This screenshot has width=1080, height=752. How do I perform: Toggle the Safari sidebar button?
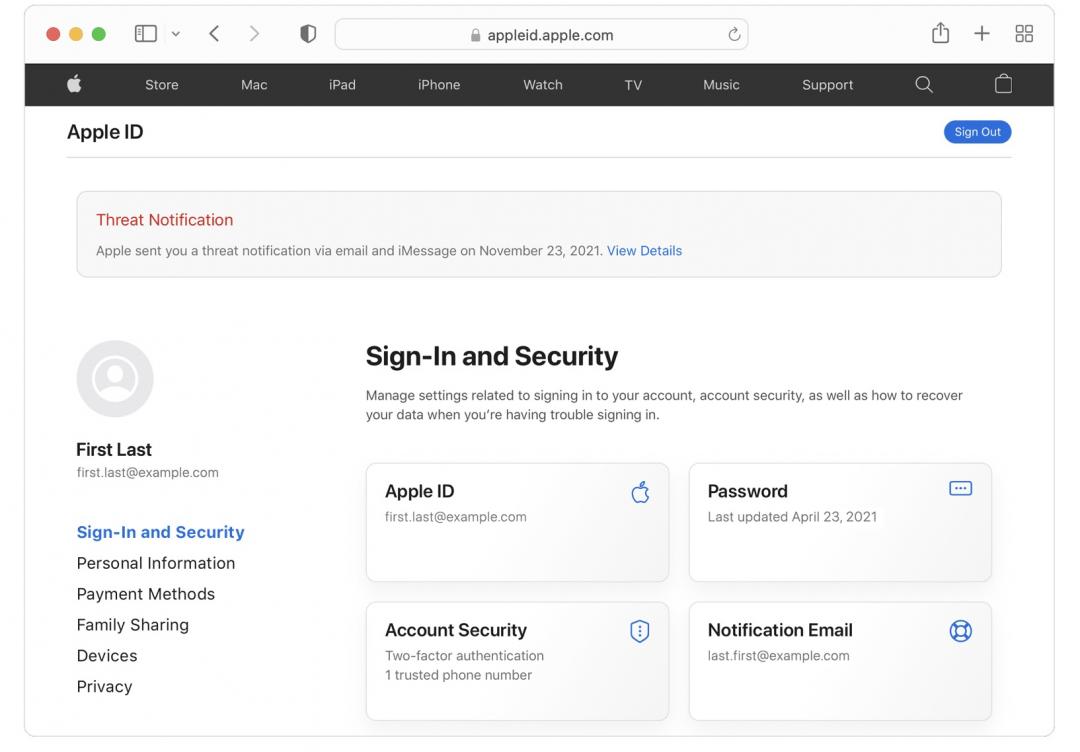coord(146,34)
